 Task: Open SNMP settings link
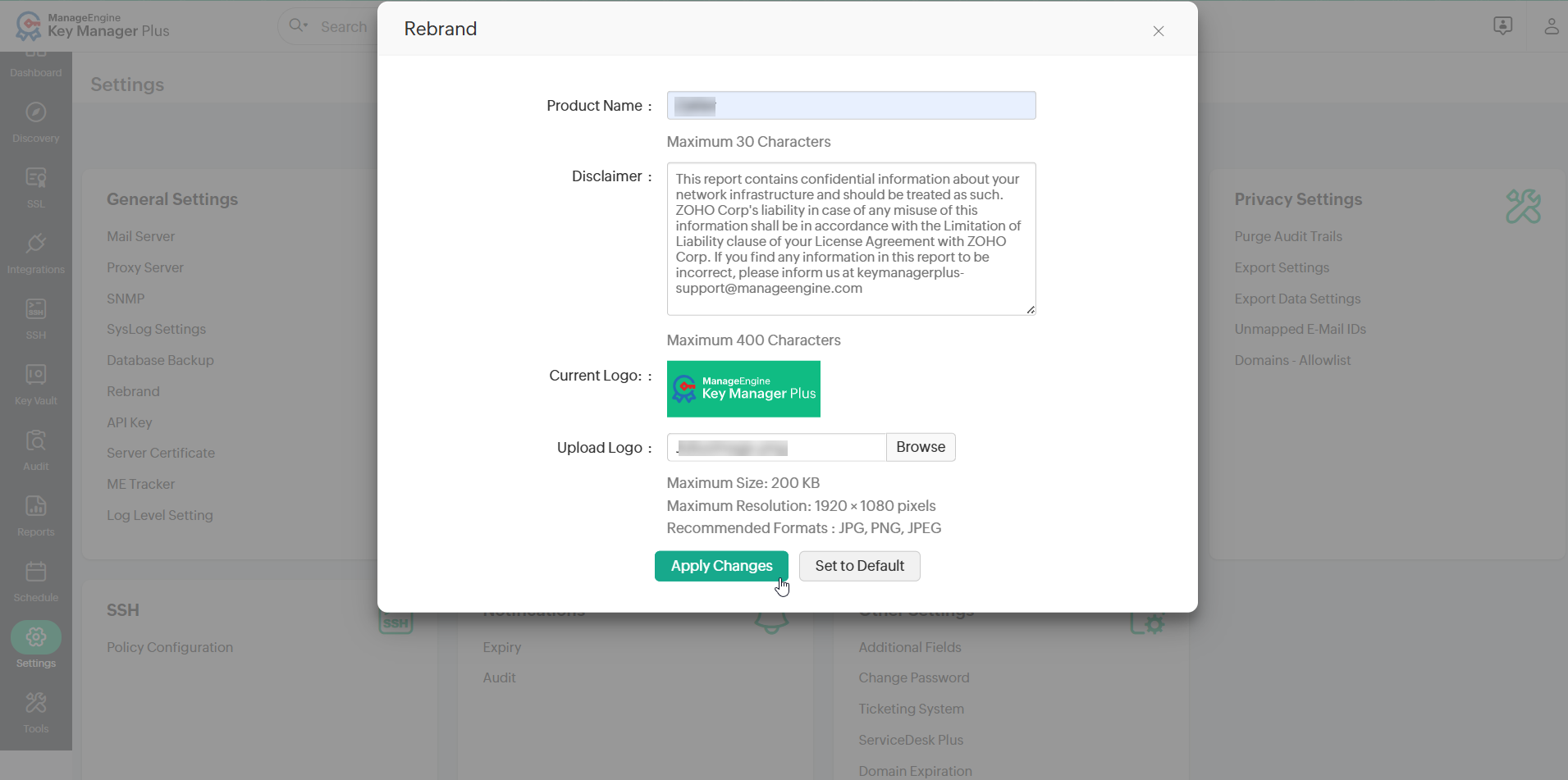(x=126, y=299)
